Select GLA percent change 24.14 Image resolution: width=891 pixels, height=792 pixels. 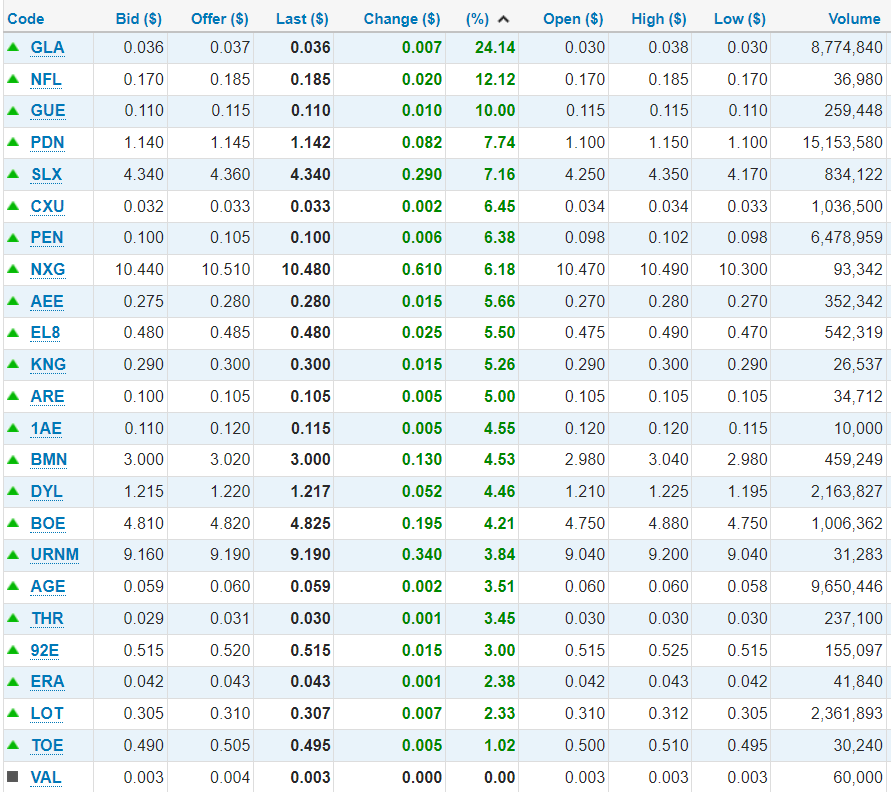pyautogui.click(x=495, y=48)
